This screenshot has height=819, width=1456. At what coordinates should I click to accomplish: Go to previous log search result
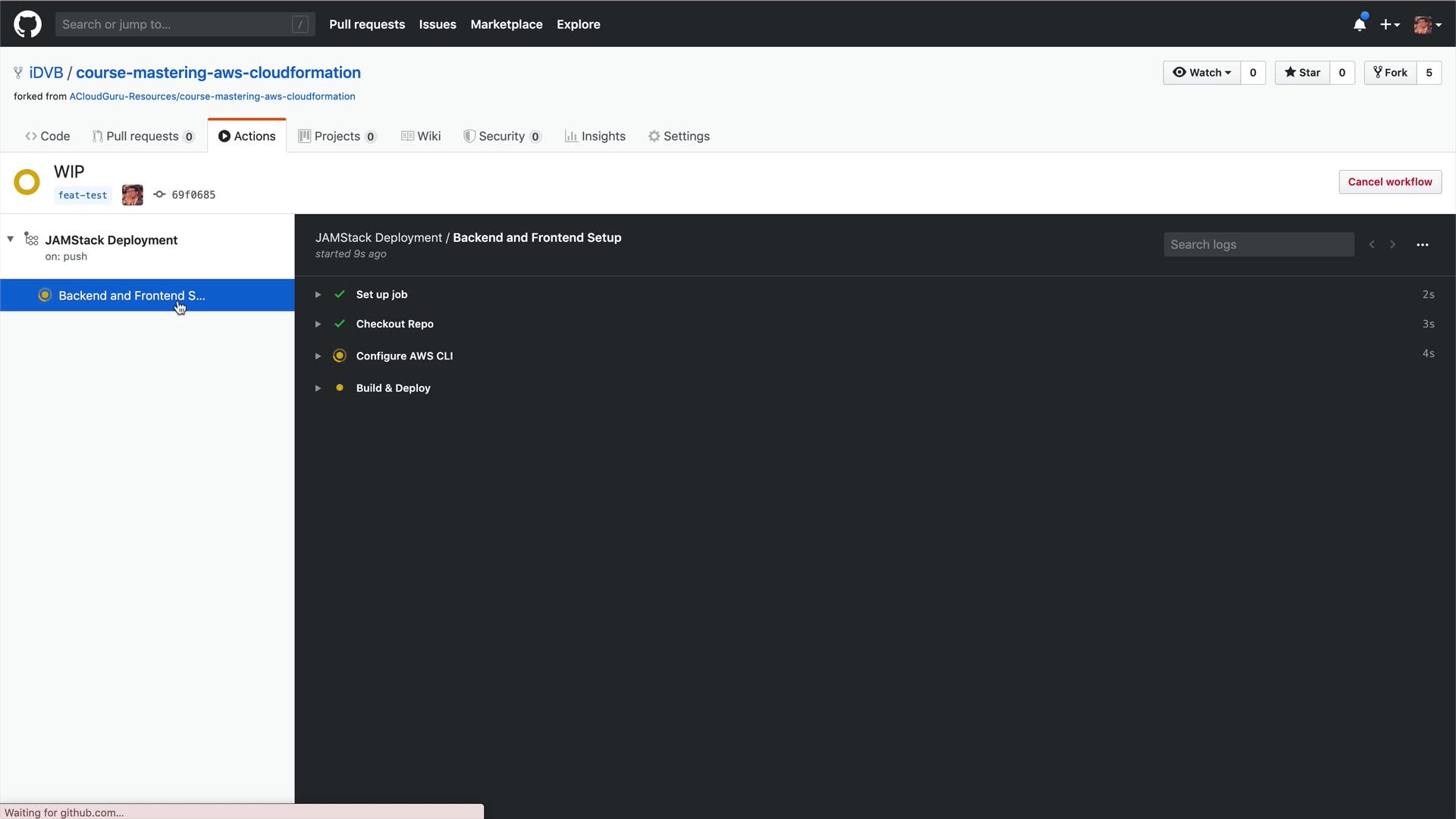(1371, 245)
